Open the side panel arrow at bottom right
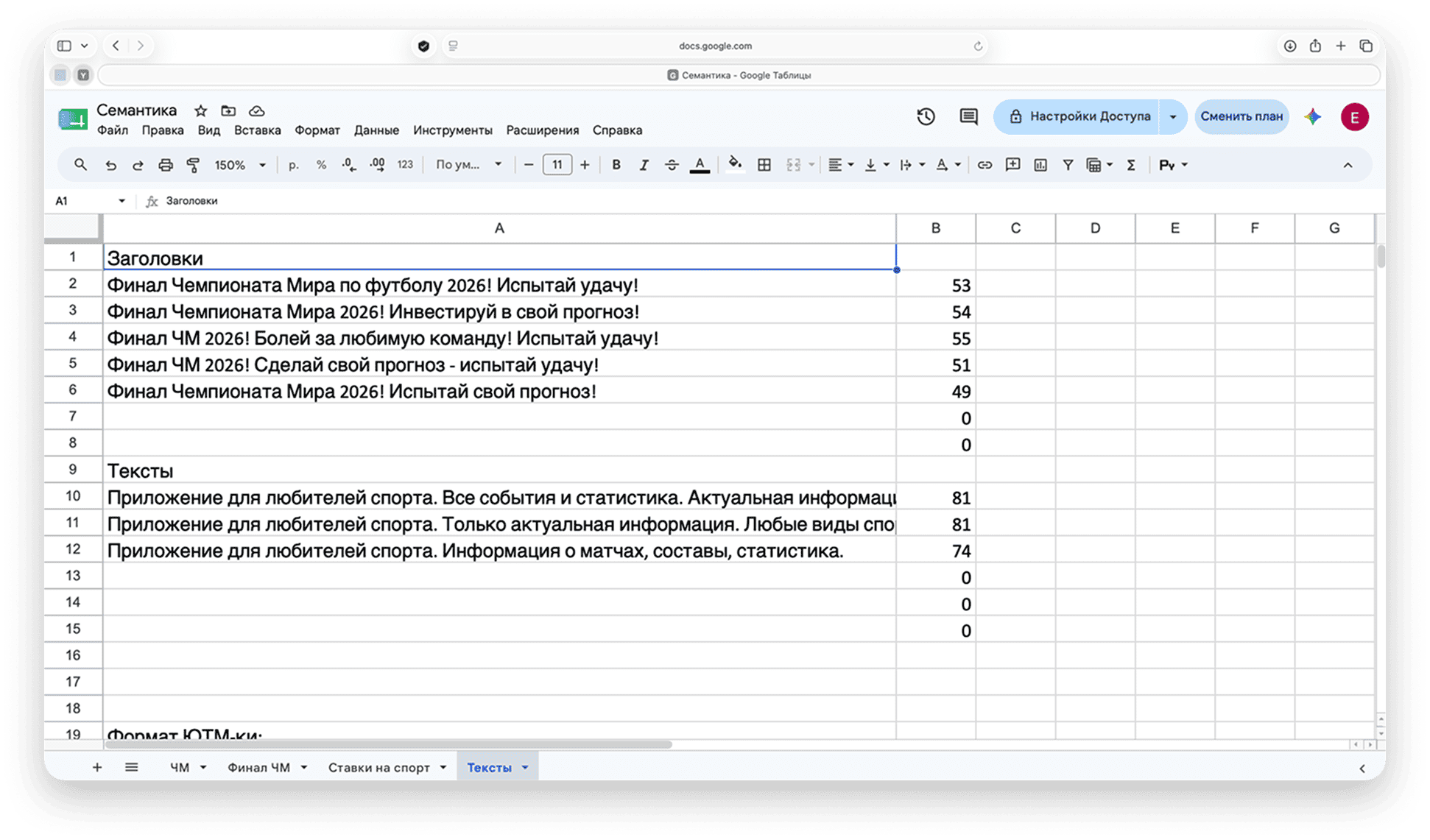Image resolution: width=1430 pixels, height=840 pixels. [1362, 768]
